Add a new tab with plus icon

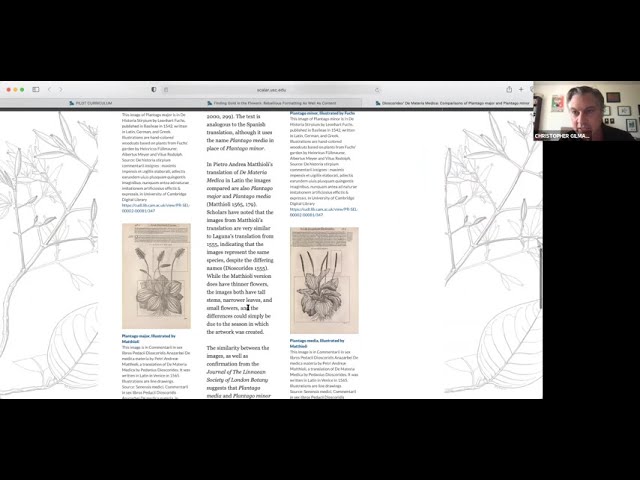[x=521, y=89]
